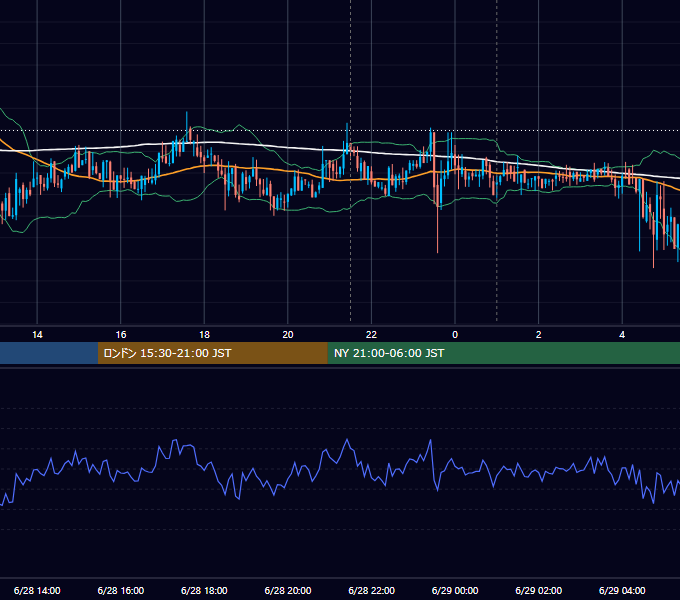Click the 6/29 02:00 date label
The width and height of the screenshot is (680, 600).
[x=539, y=590]
